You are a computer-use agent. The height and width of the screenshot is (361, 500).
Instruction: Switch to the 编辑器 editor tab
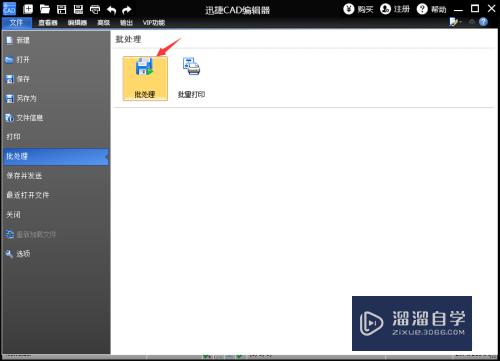(x=77, y=23)
